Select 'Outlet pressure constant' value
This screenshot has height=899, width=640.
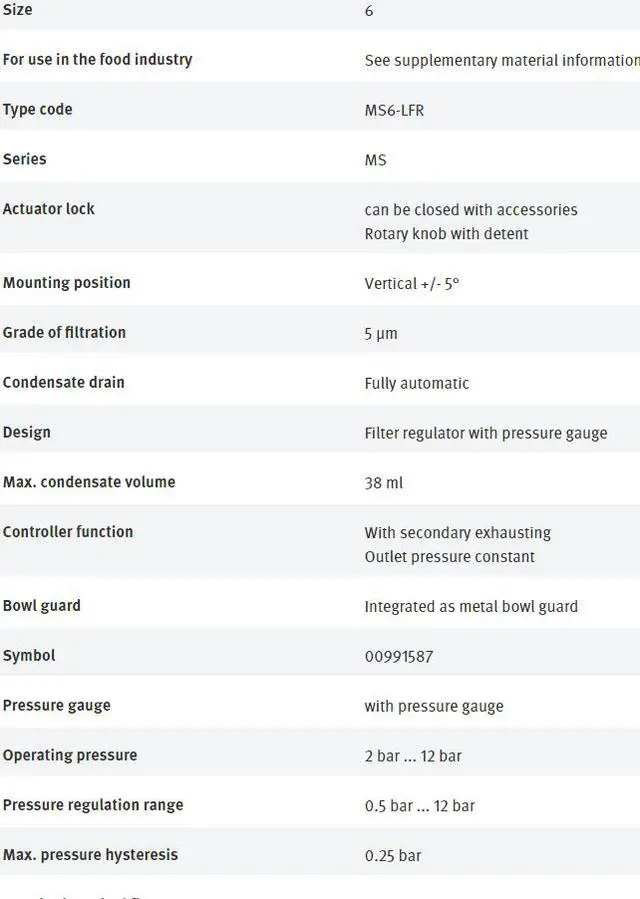450,557
